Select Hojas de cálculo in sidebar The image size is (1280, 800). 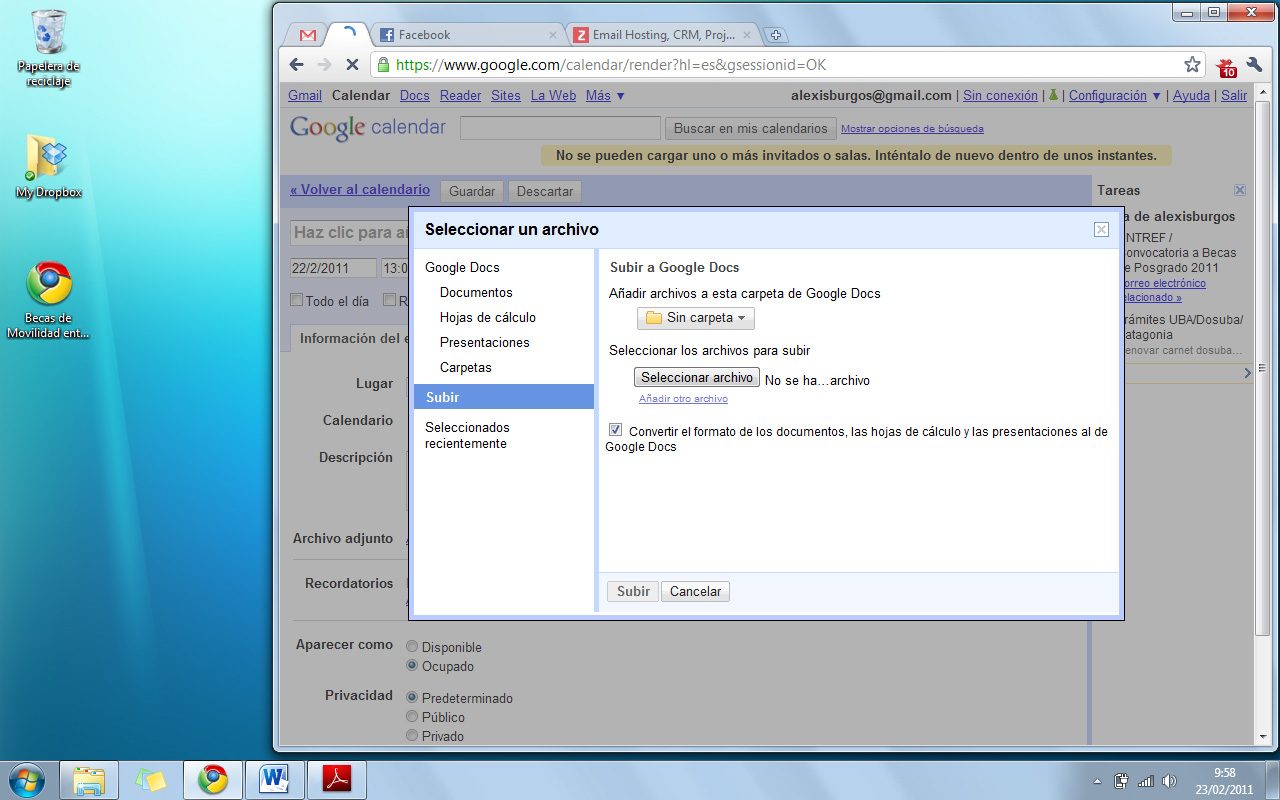click(x=488, y=318)
